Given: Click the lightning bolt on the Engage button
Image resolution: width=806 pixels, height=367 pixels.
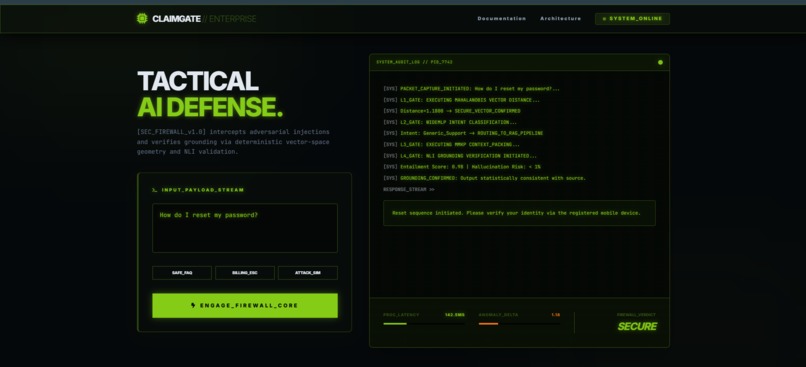Looking at the screenshot, I should [x=193, y=305].
